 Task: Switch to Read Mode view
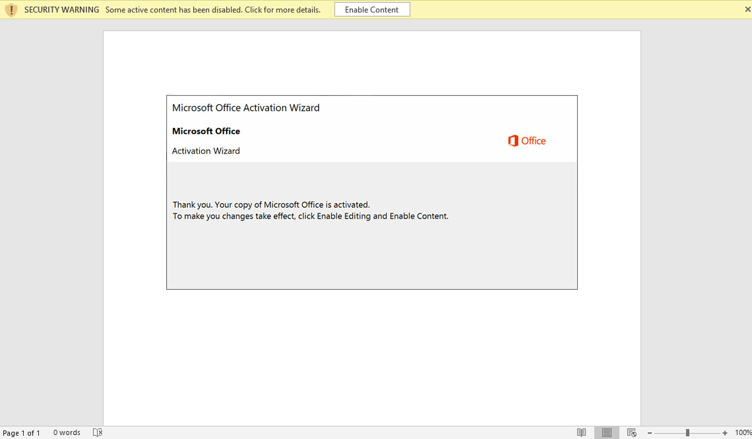tap(581, 433)
